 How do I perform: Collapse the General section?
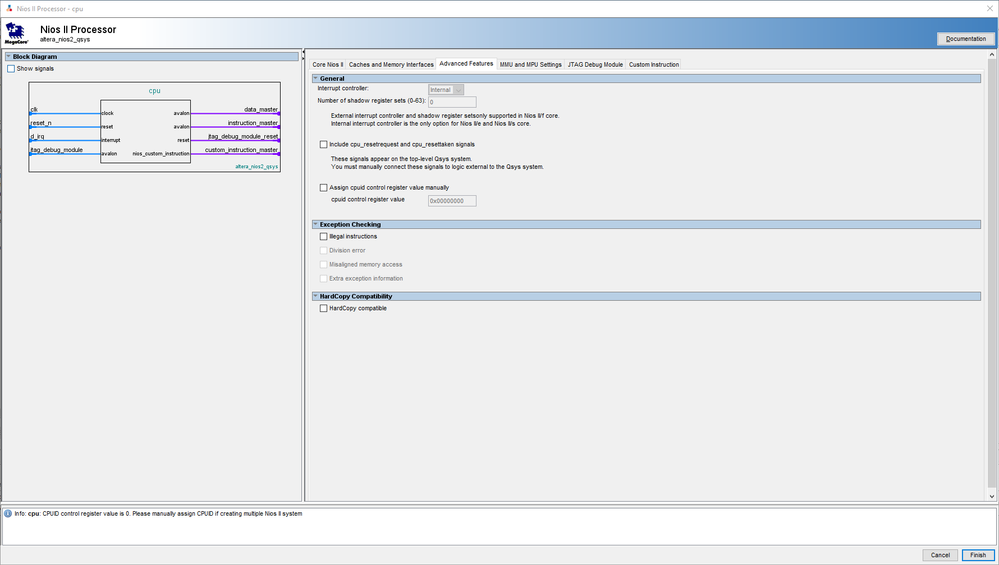[x=315, y=78]
